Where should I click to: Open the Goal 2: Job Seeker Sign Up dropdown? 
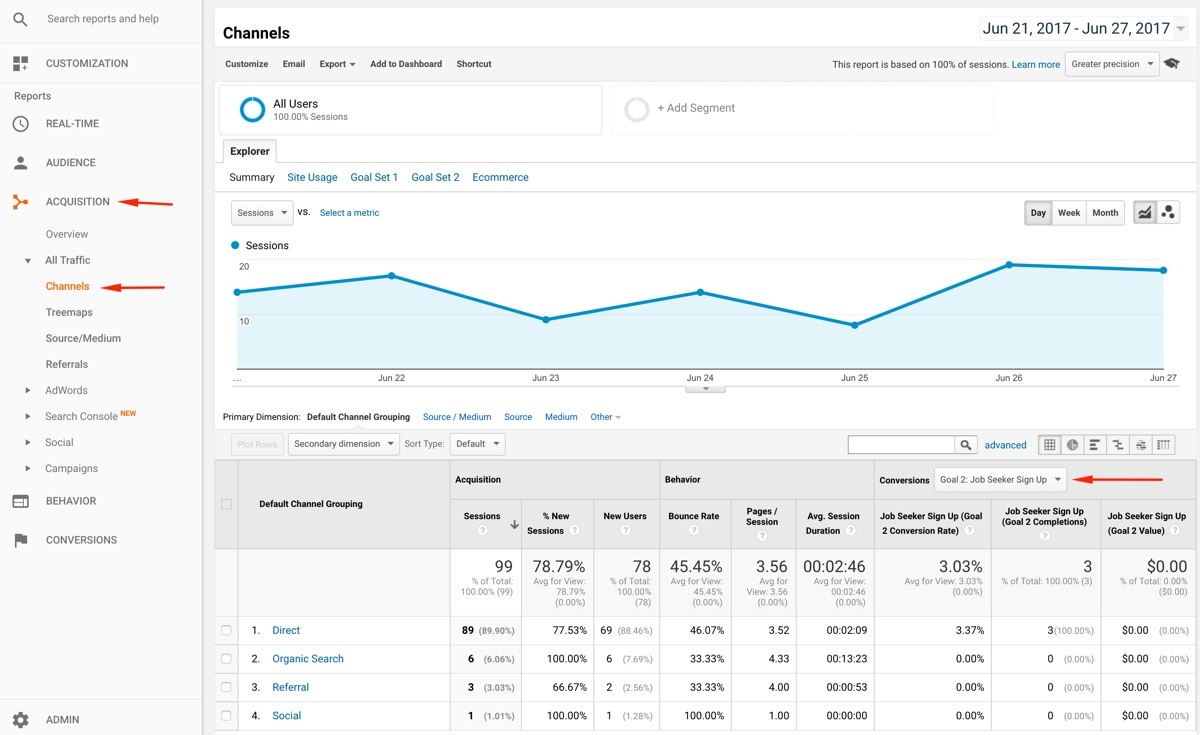(1000, 480)
